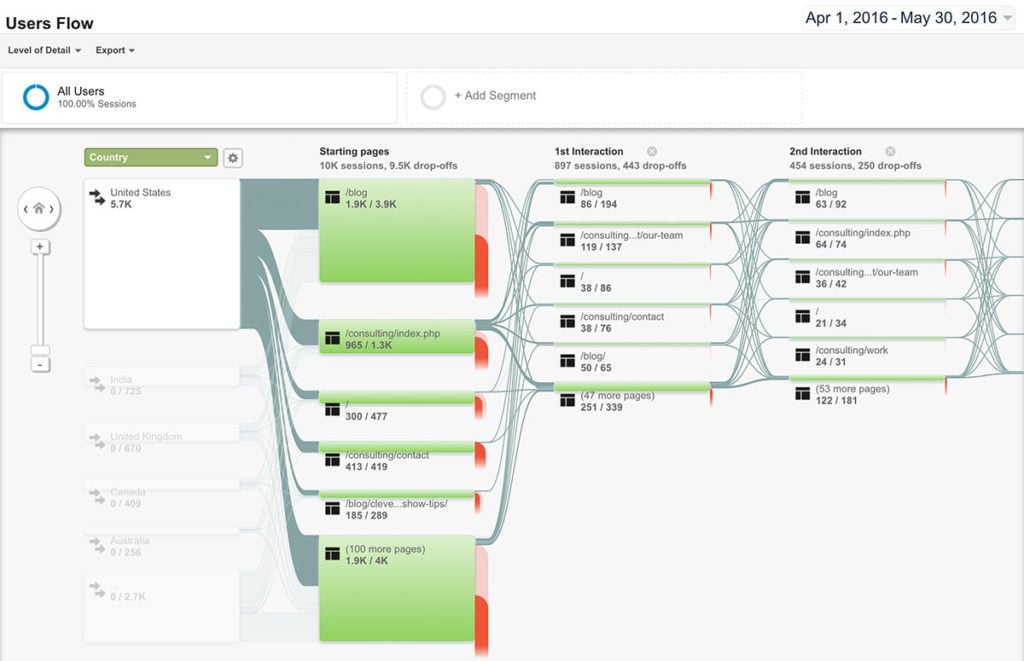
Task: Click the minus zoom button below the slider
Action: click(x=40, y=365)
